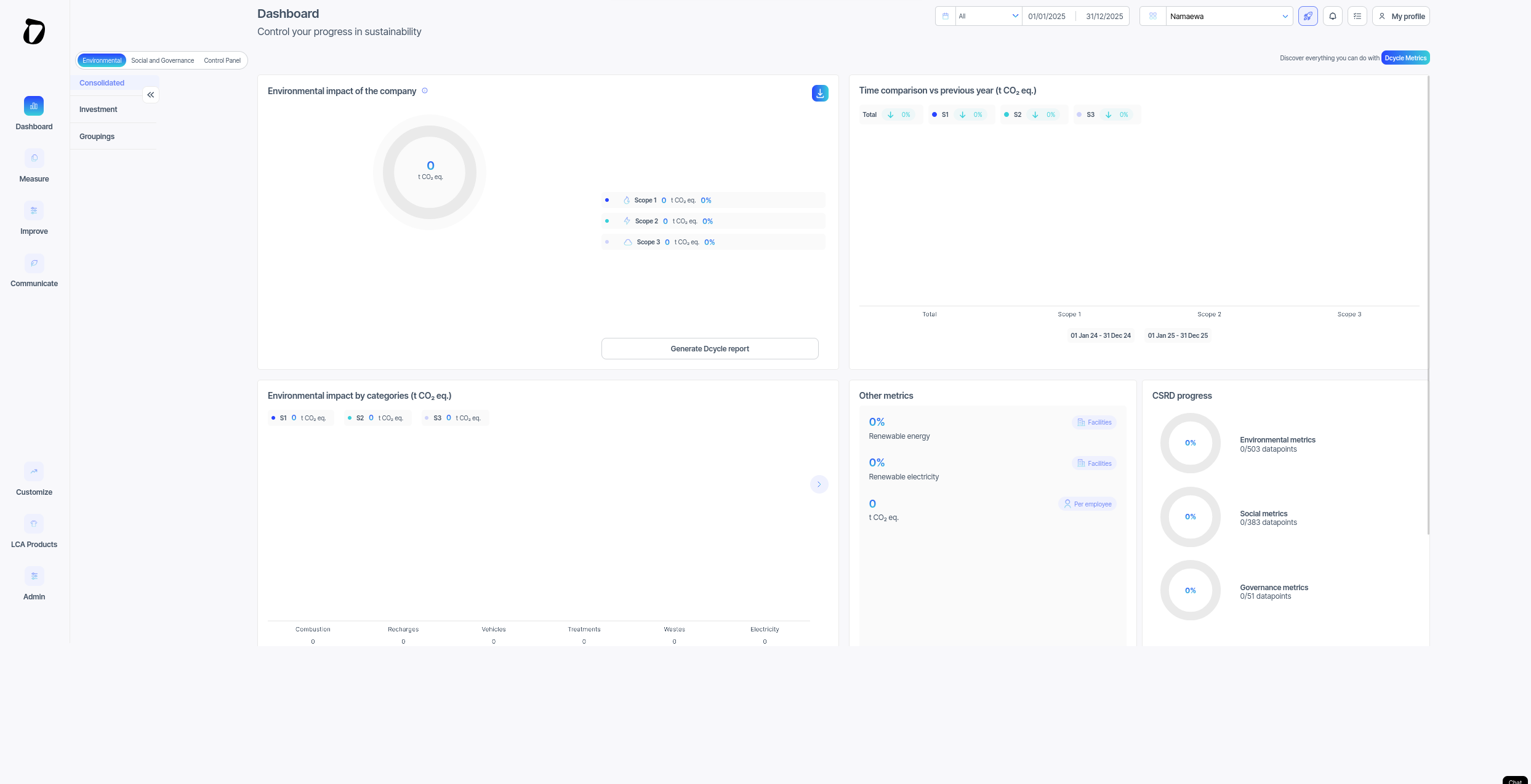
Task: Click the Renewable electricity label
Action: click(904, 477)
